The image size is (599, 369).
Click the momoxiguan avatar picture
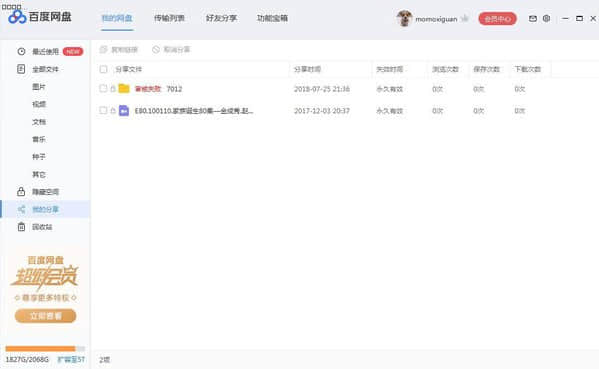coord(404,18)
